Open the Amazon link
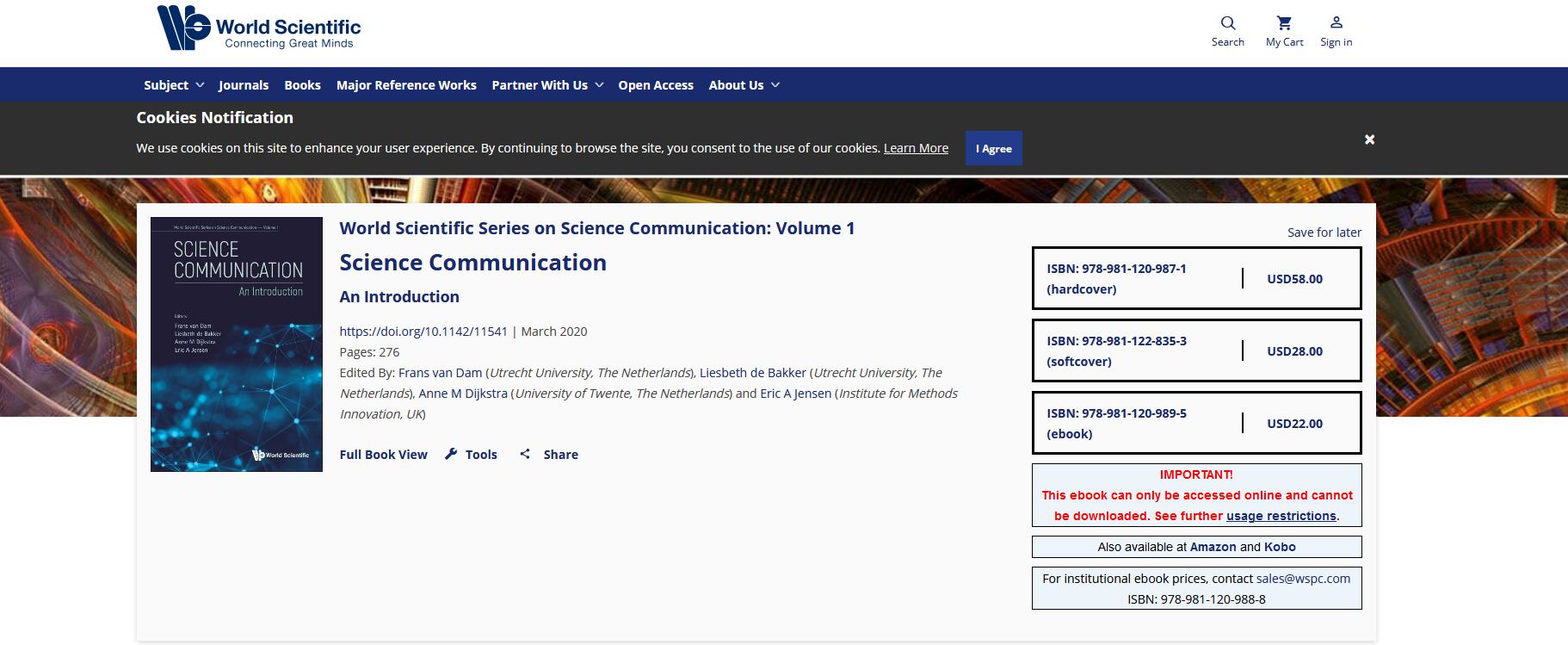Image resolution: width=1568 pixels, height=645 pixels. click(x=1213, y=547)
